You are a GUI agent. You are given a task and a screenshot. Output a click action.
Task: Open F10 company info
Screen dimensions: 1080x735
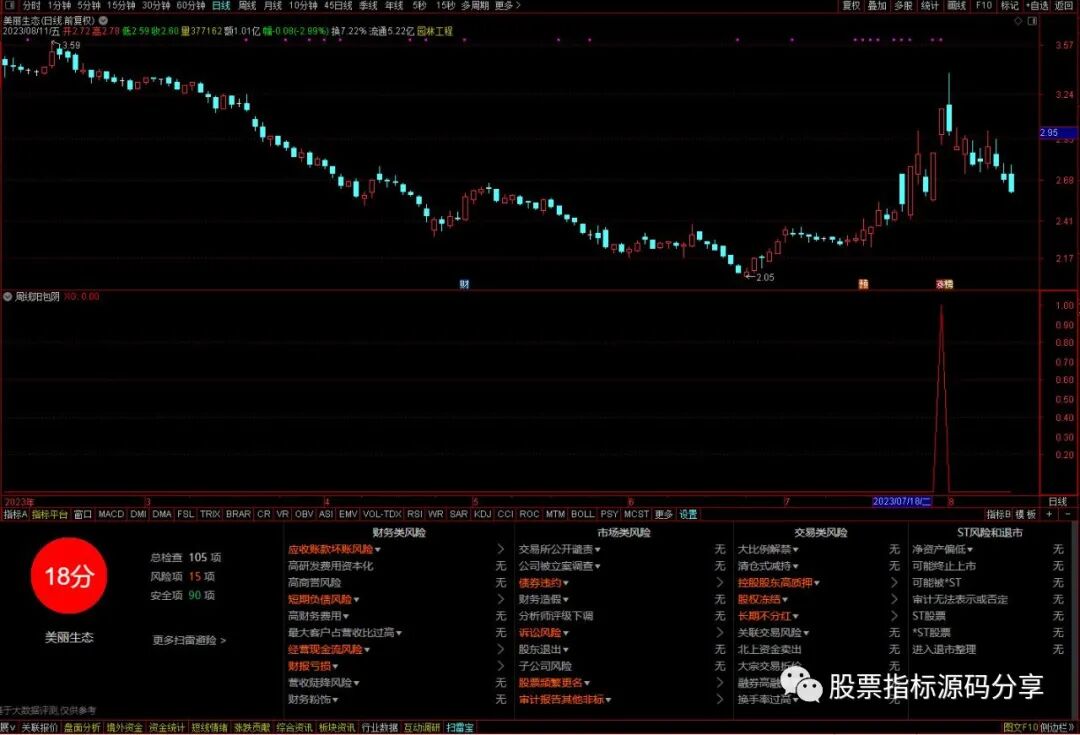click(984, 6)
